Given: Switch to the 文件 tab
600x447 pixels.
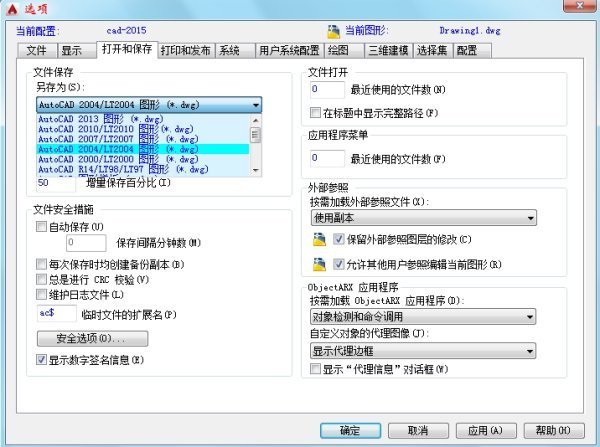Looking at the screenshot, I should [37, 51].
